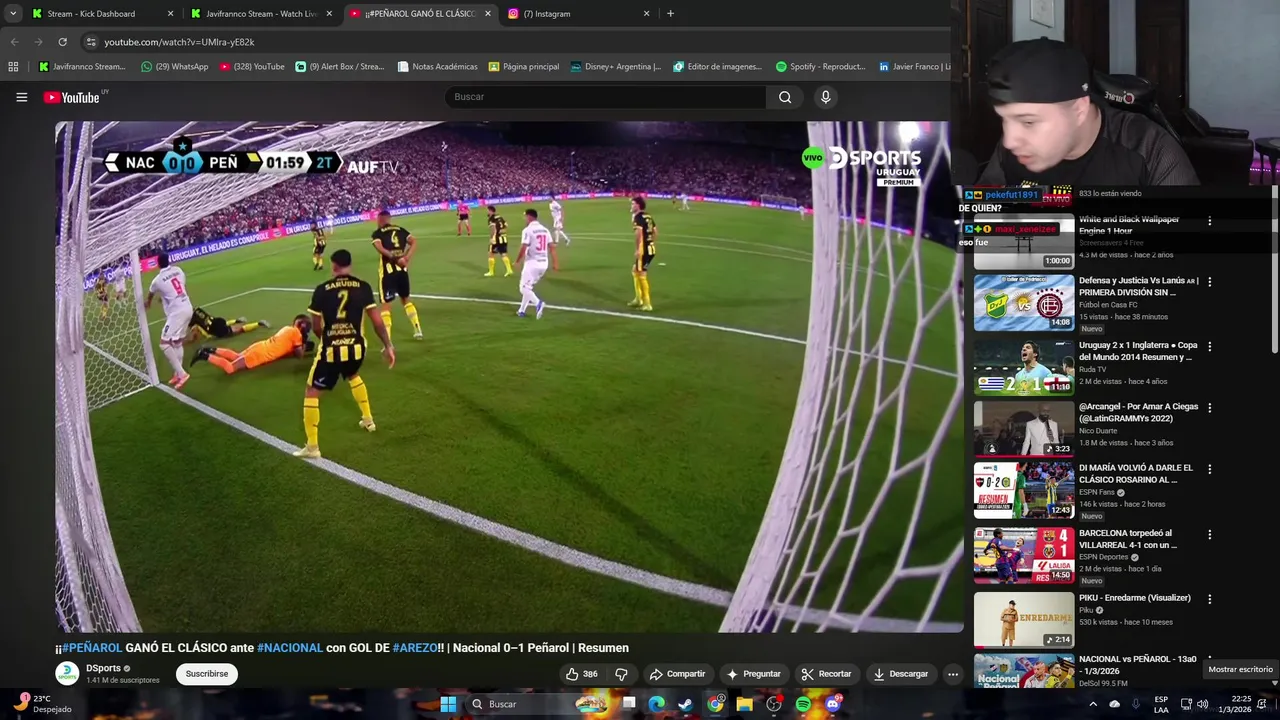1280x720 pixels.
Task: Close the Instagram browser tab
Action: point(646,14)
